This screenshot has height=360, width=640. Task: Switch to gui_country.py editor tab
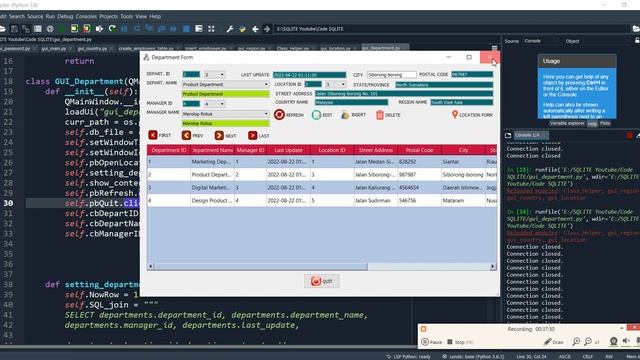pyautogui.click(x=92, y=48)
